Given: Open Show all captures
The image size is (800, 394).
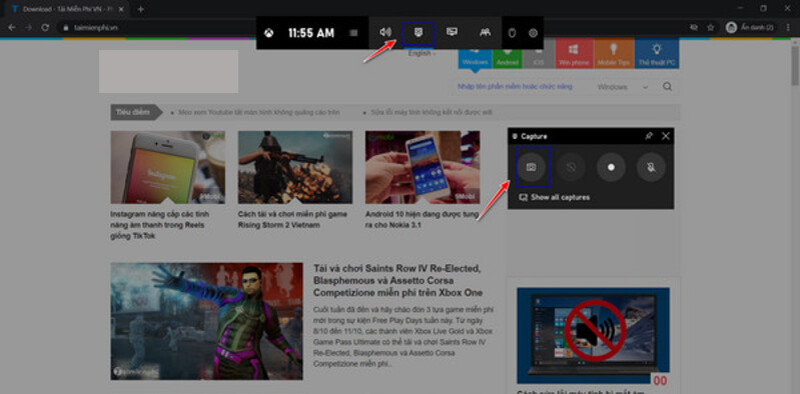Looking at the screenshot, I should click(554, 198).
